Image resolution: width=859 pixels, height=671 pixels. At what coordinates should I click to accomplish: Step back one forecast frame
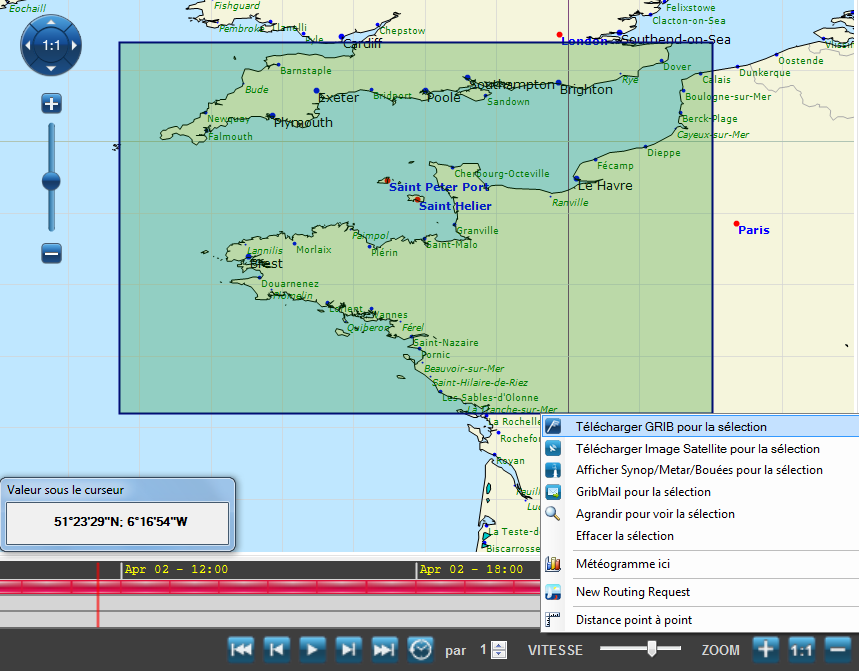click(277, 649)
